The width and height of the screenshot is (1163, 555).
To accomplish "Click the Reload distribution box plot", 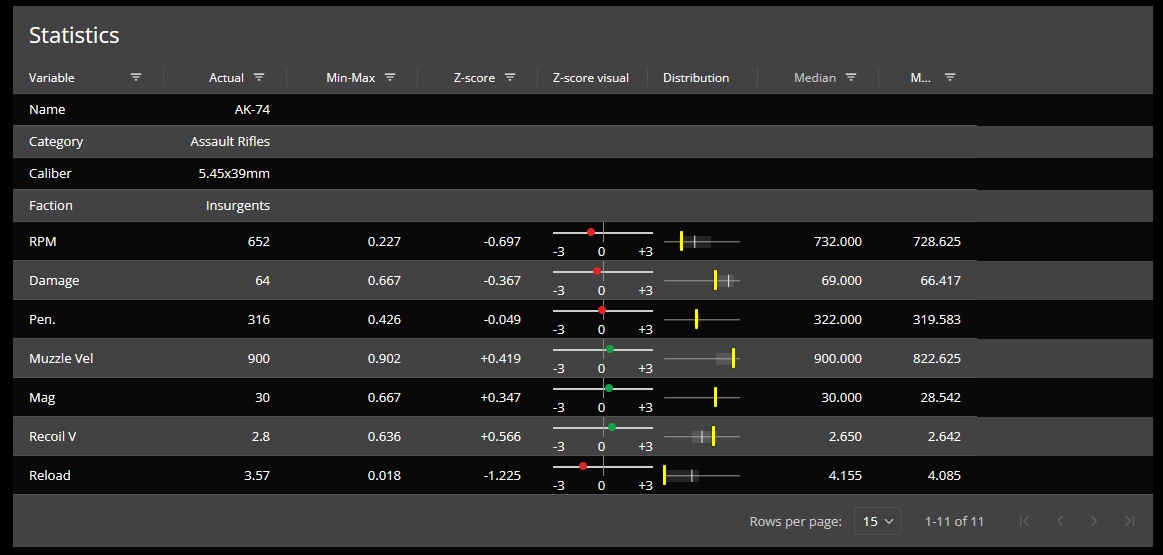I will coord(702,475).
